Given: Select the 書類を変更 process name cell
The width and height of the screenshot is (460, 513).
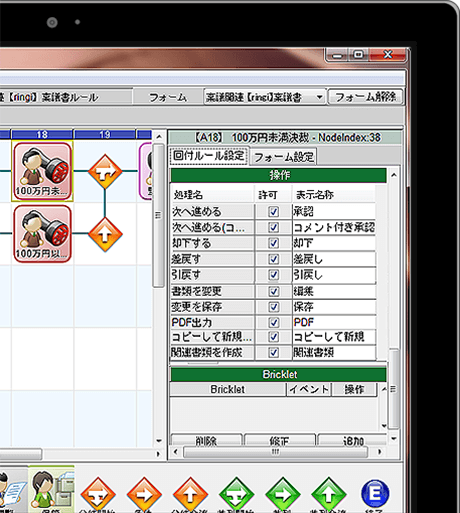Looking at the screenshot, I should point(212,291).
